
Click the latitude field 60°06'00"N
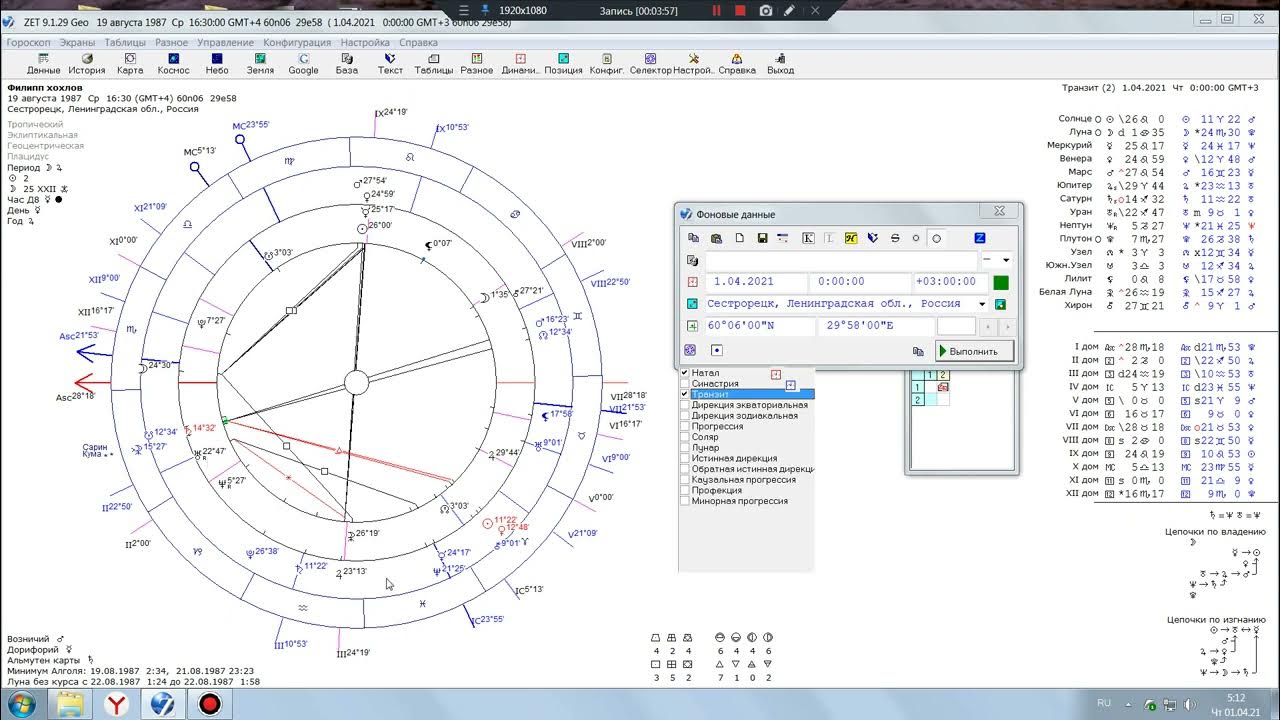tap(760, 326)
